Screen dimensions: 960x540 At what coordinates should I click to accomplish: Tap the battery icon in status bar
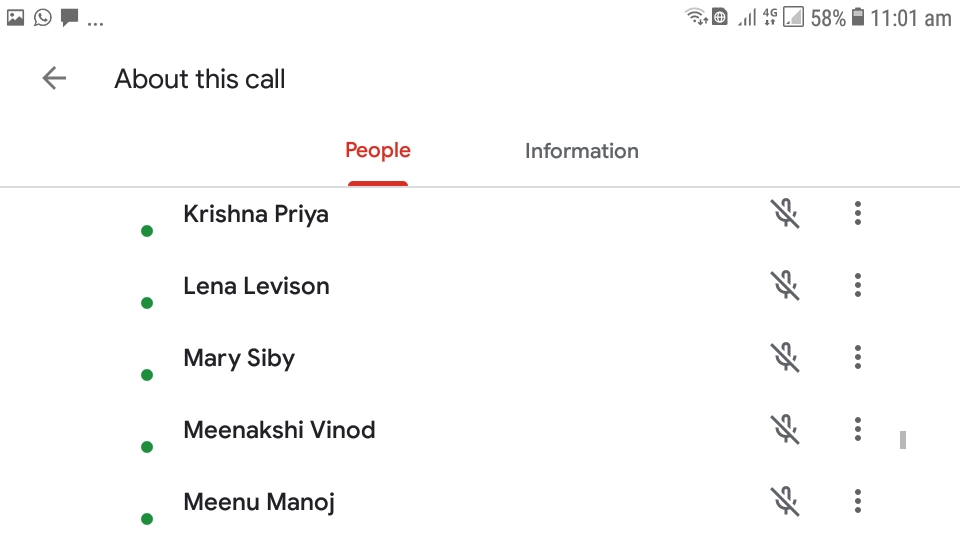pyautogui.click(x=857, y=17)
